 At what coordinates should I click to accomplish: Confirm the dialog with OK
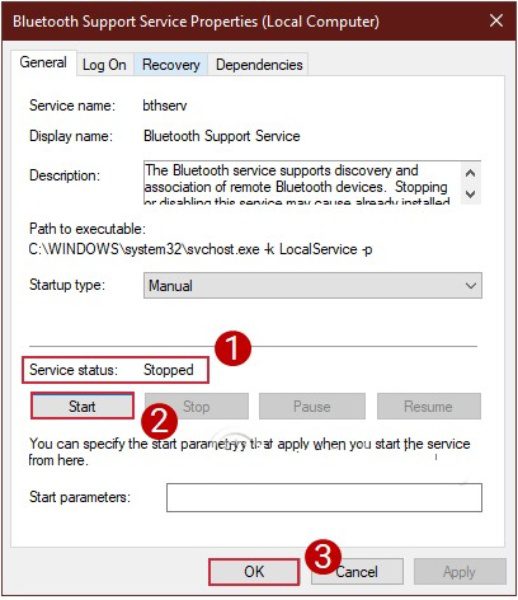click(x=254, y=572)
